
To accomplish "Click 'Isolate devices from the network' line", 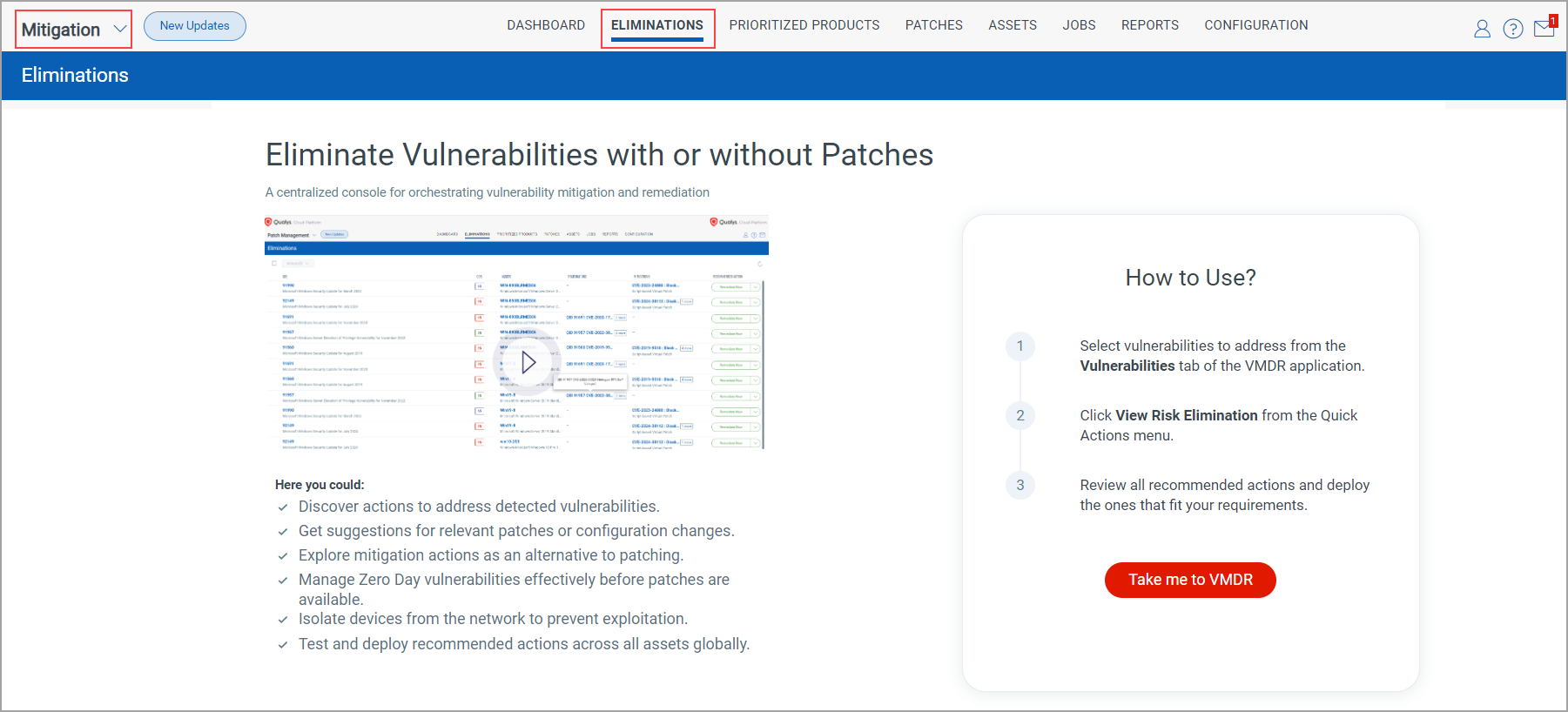I will (493, 619).
